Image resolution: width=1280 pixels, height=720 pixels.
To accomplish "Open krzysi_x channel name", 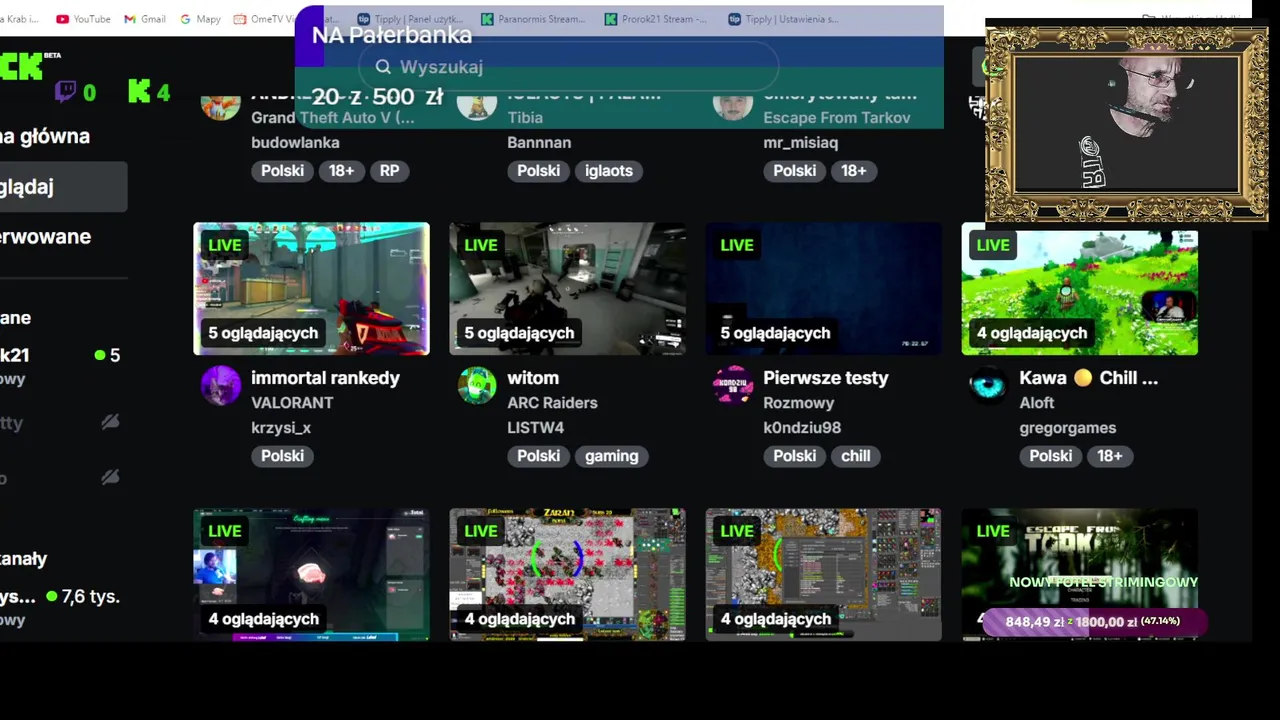I will (281, 428).
